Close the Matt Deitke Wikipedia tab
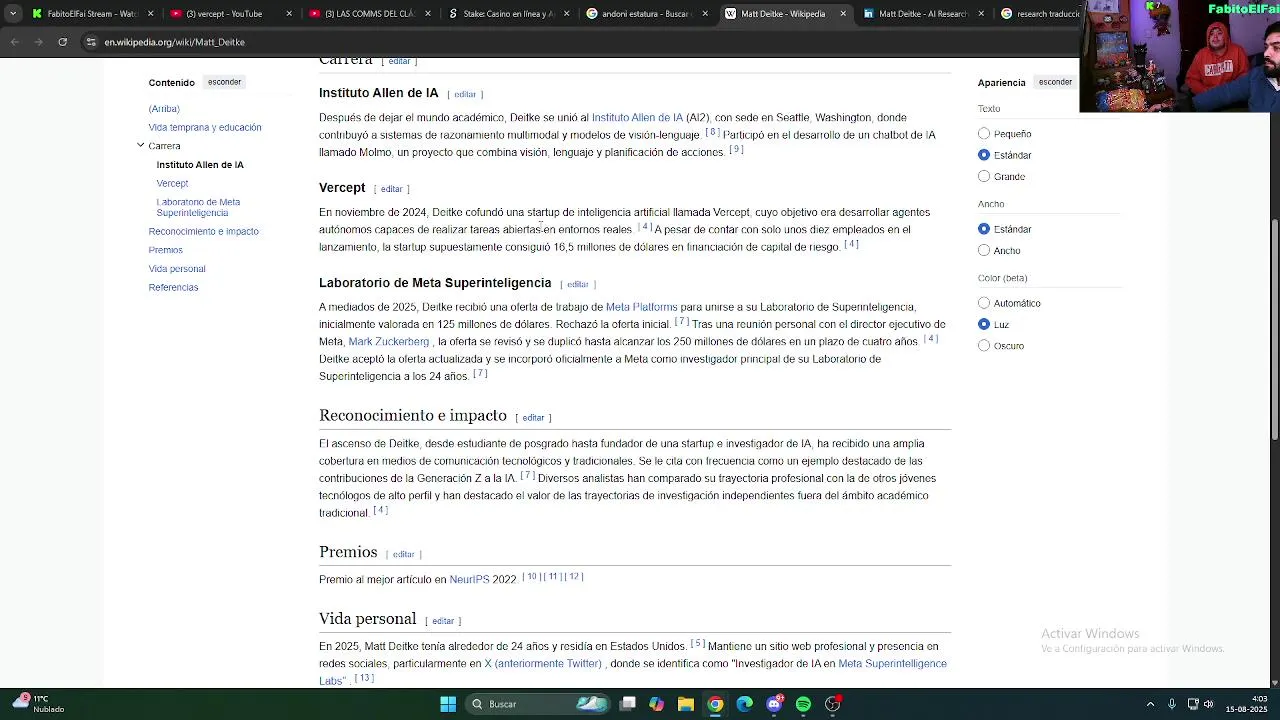This screenshot has width=1280, height=720. coord(842,14)
